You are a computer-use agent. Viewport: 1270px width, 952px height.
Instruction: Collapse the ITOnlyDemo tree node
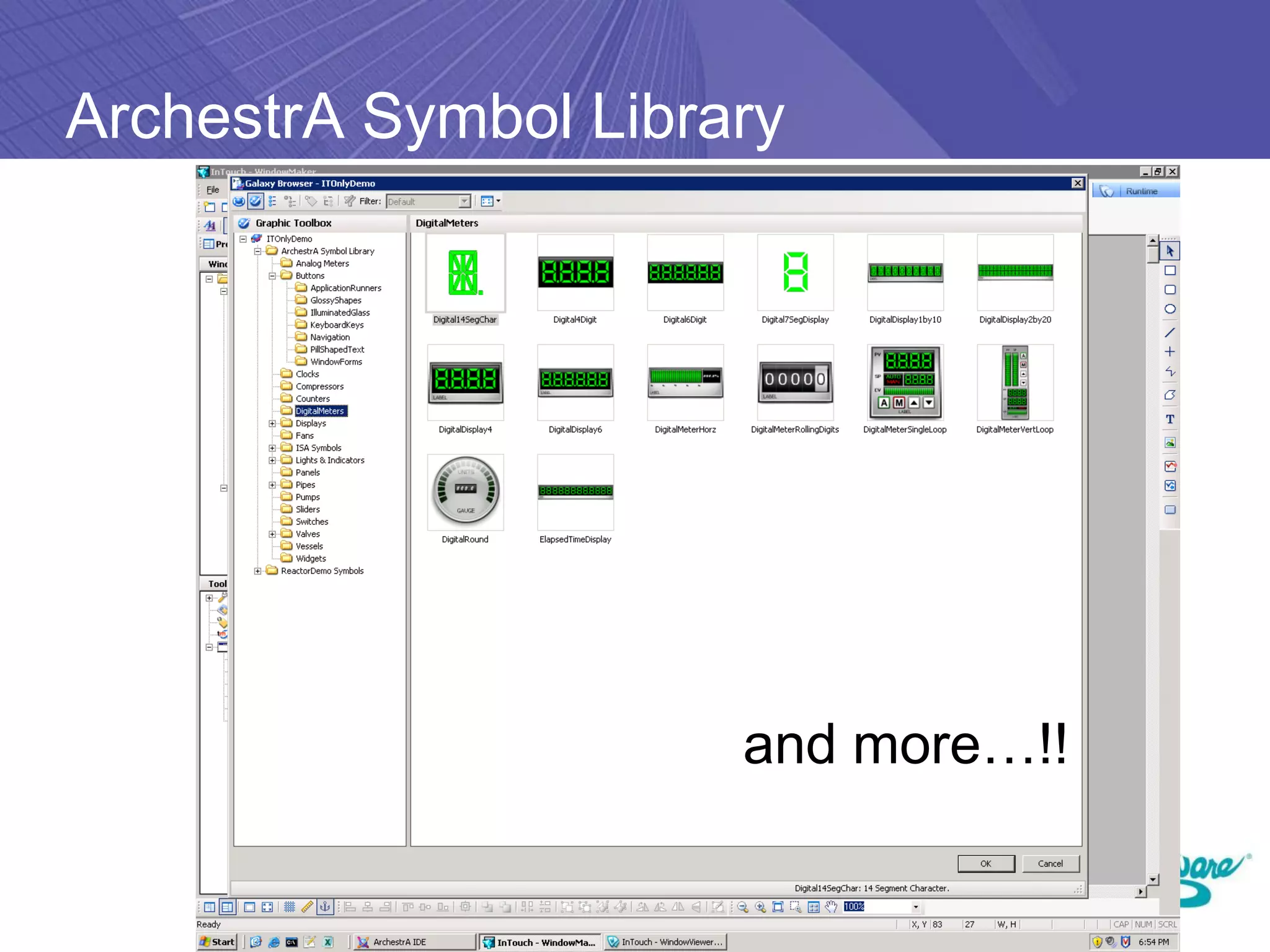243,239
